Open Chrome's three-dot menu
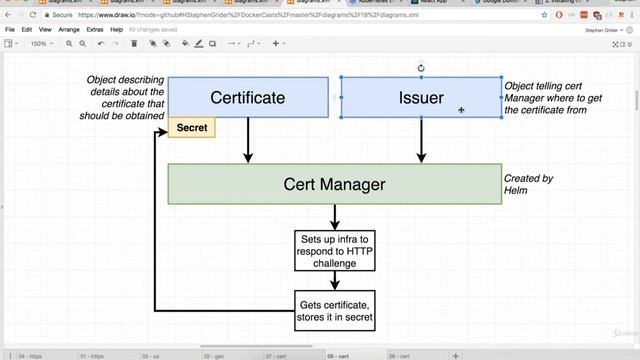This screenshot has height=360, width=640. [x=632, y=15]
